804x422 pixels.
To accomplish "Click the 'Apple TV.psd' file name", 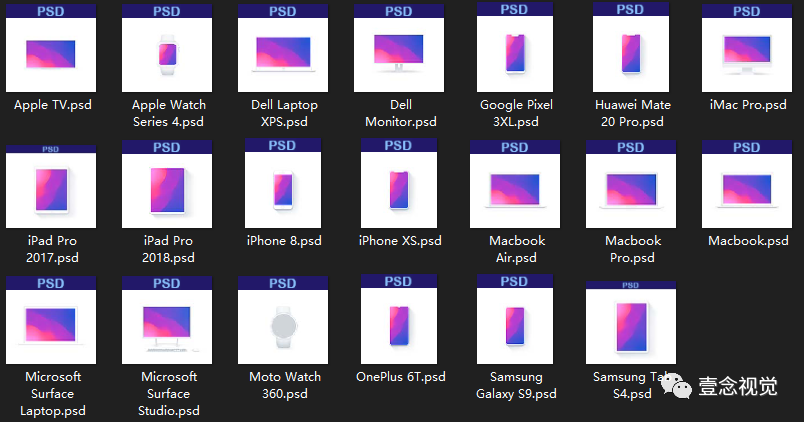I will tap(53, 105).
